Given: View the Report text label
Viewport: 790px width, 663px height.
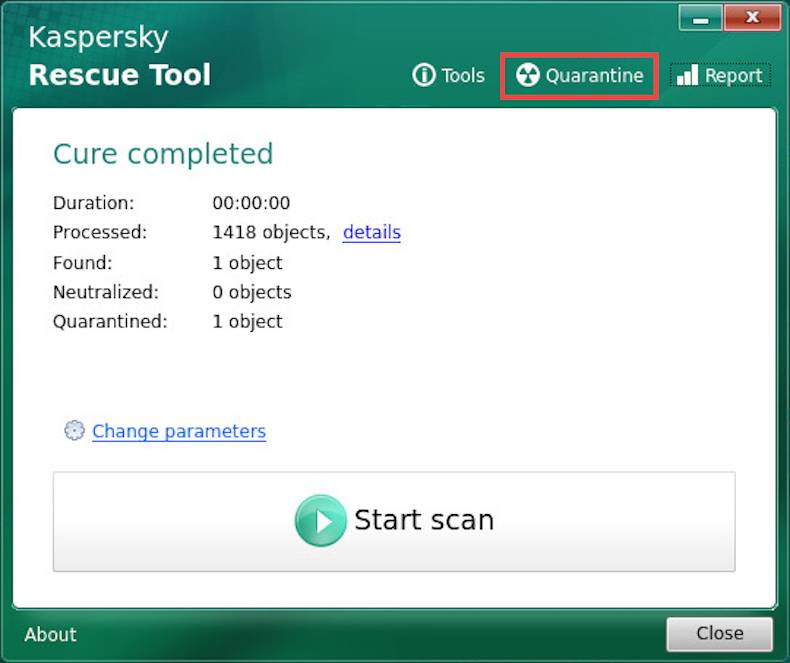Looking at the screenshot, I should pyautogui.click(x=733, y=76).
